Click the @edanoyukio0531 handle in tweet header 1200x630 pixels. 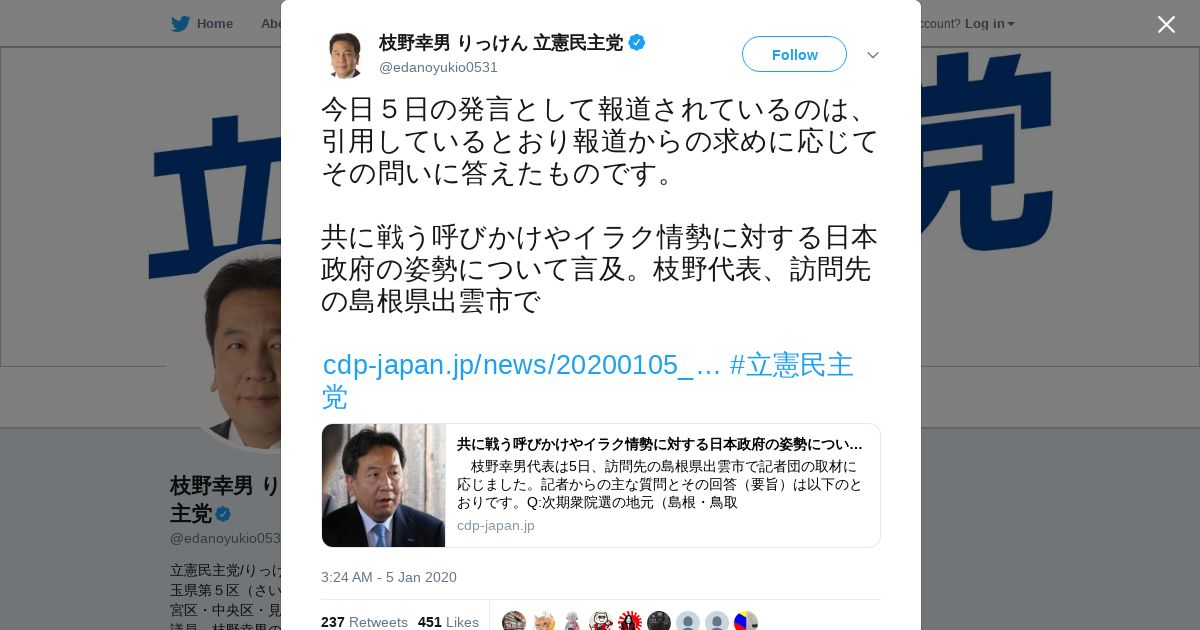coord(438,67)
